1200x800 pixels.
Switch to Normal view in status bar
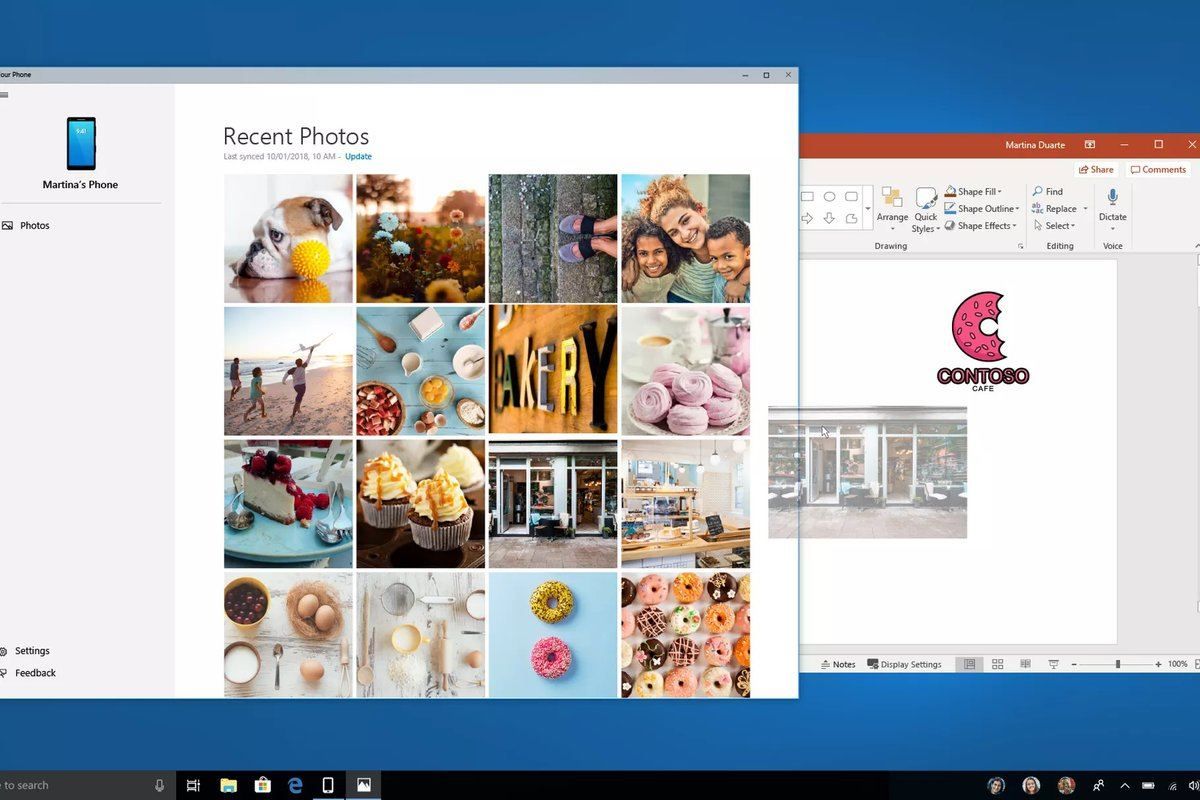(969, 664)
